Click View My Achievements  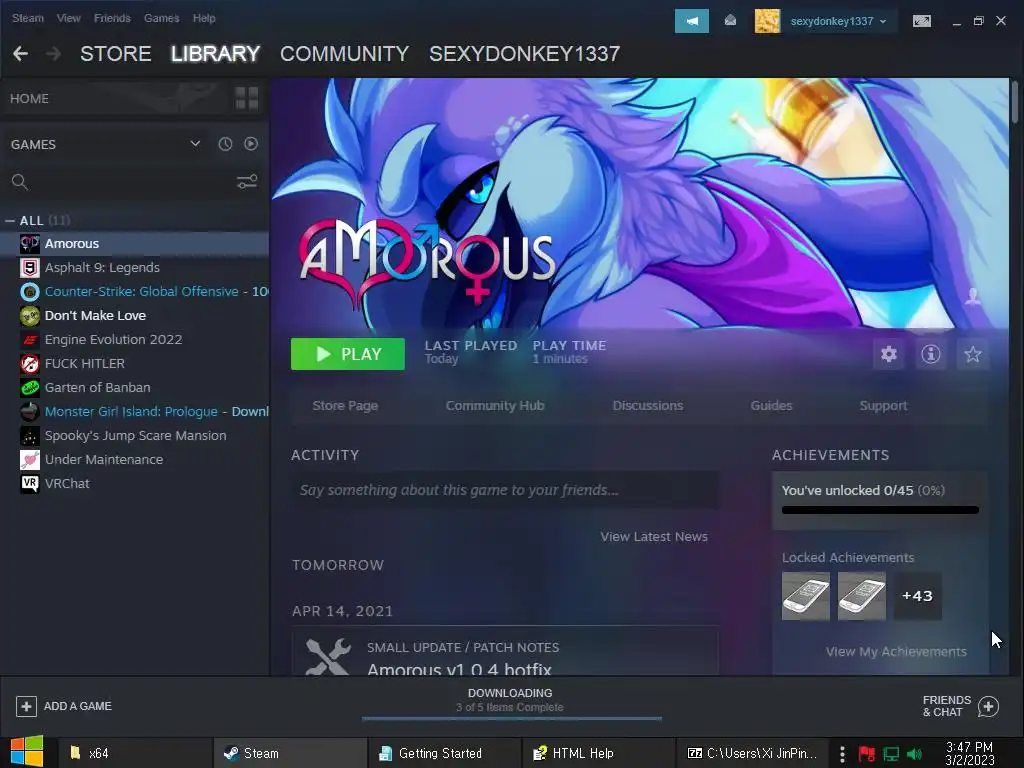click(x=896, y=652)
